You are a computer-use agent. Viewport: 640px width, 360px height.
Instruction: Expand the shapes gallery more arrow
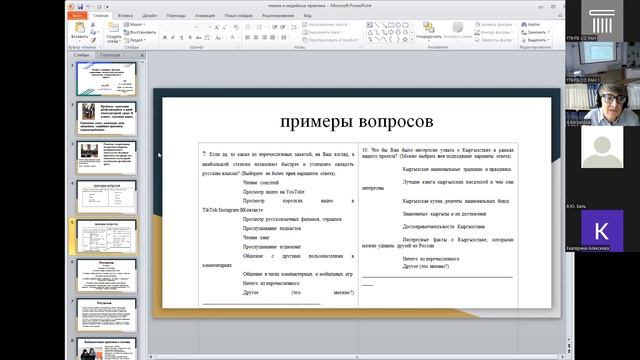412,39
